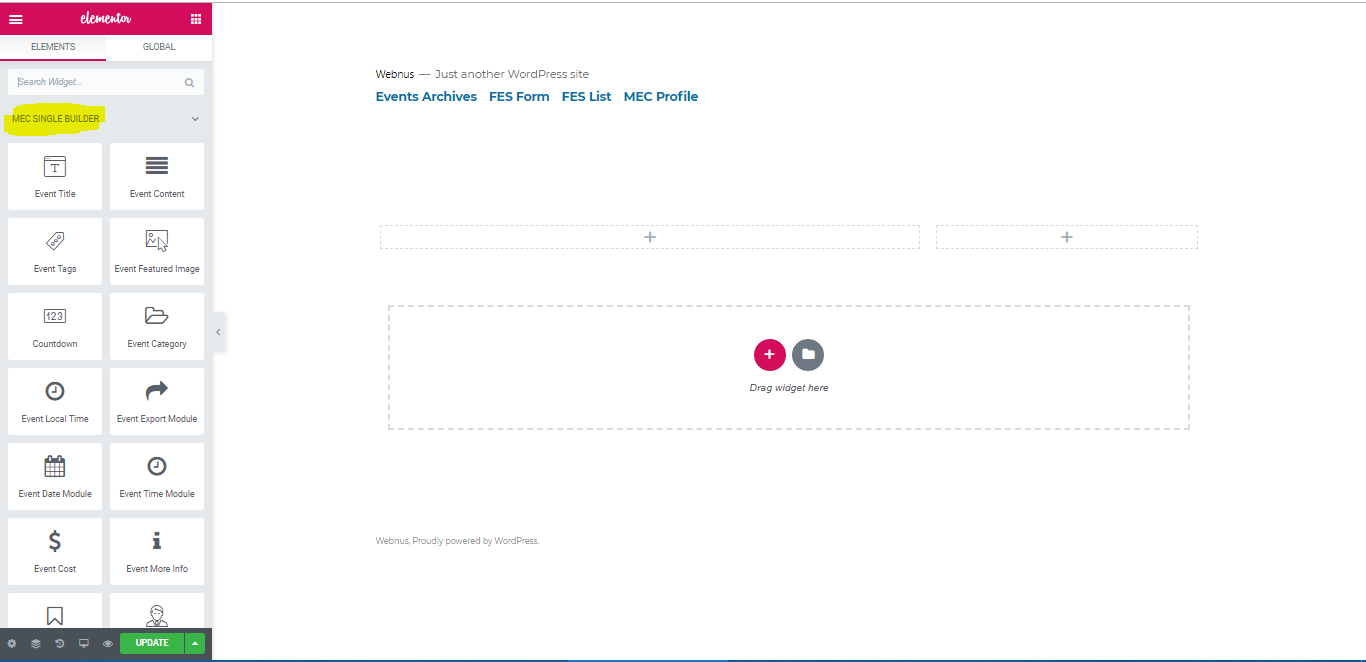Open the FES Form menu link

(x=519, y=97)
